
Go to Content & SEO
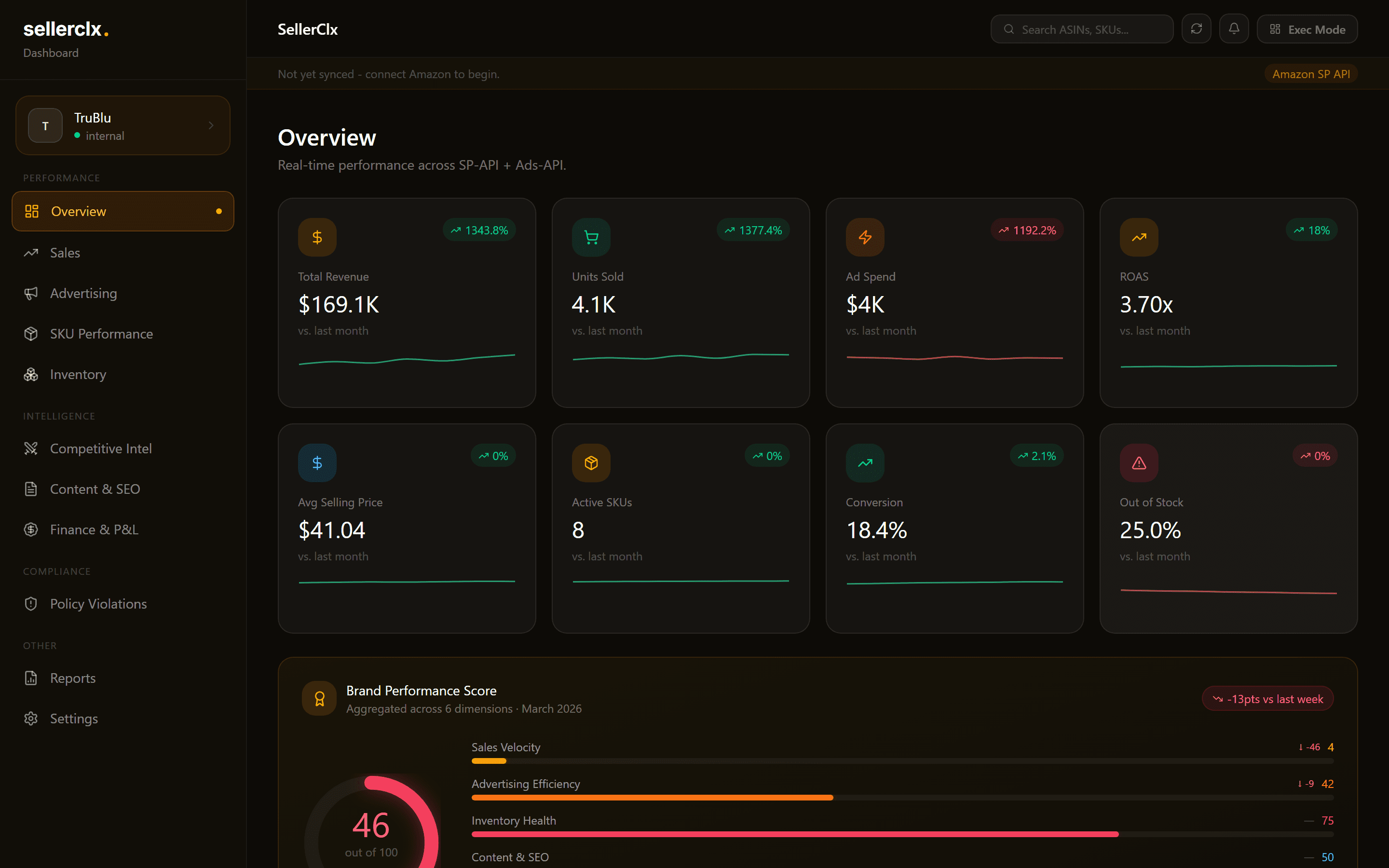[x=123, y=489]
